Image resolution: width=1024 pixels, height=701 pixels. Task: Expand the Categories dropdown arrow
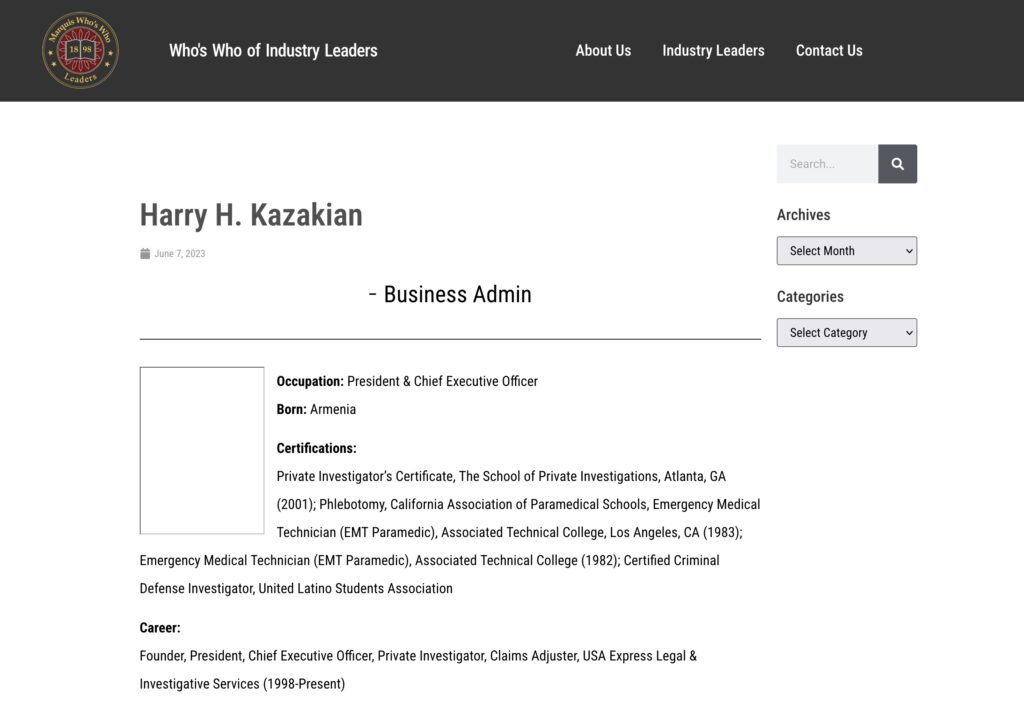908,333
